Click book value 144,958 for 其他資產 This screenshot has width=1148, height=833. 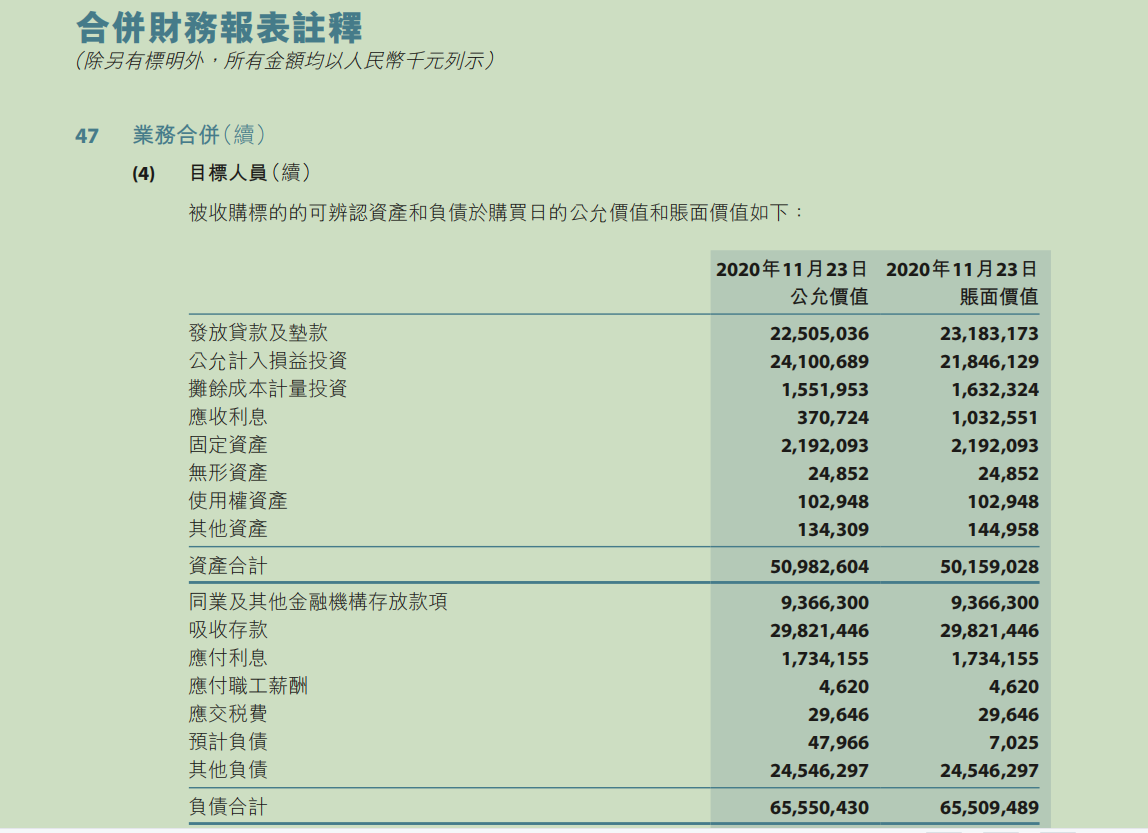(x=1003, y=530)
